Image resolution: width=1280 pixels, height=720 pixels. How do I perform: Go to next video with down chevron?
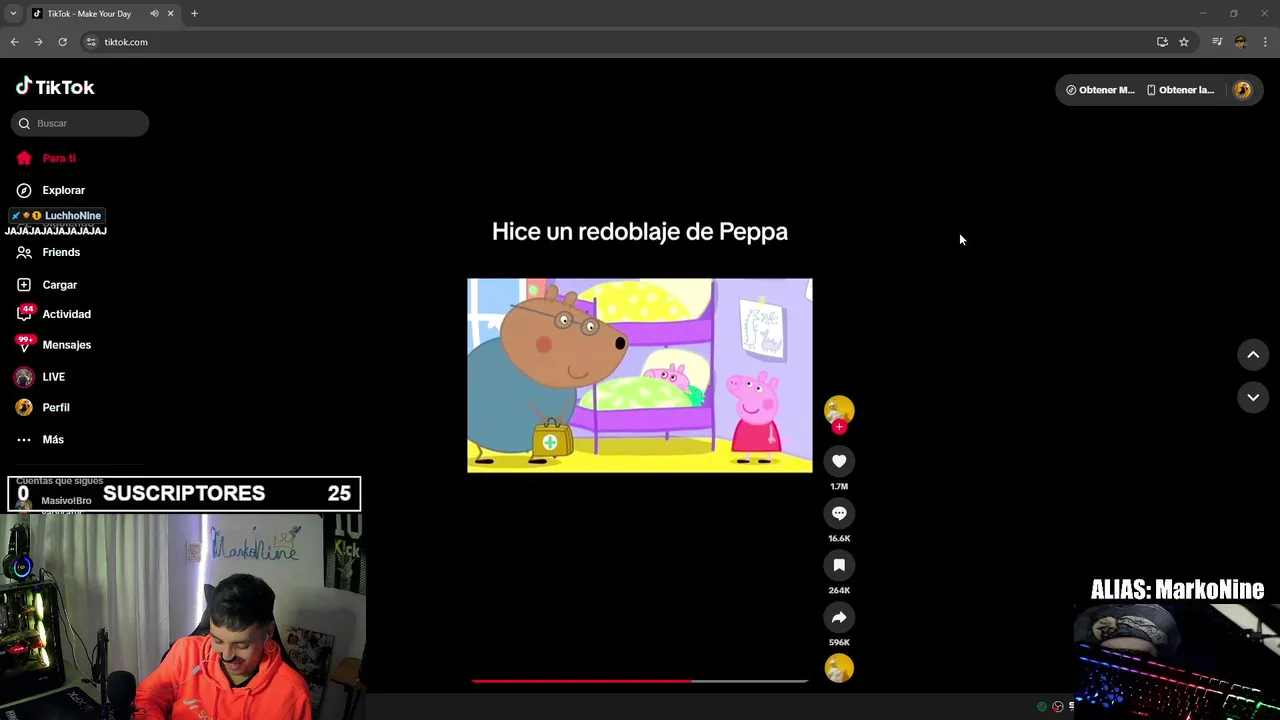click(x=1253, y=398)
